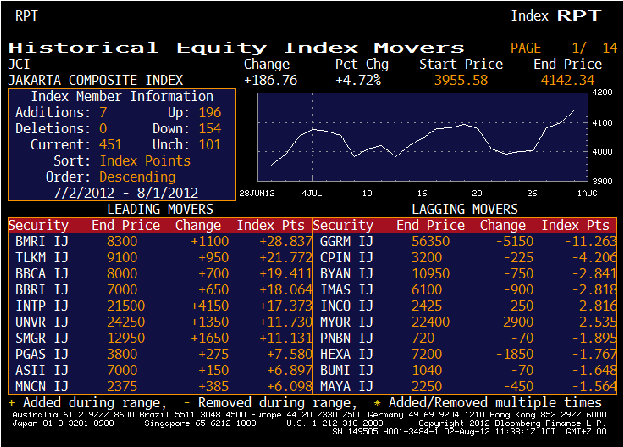This screenshot has width=623, height=447.
Task: Click the RPT label at top left
Action: tap(27, 15)
